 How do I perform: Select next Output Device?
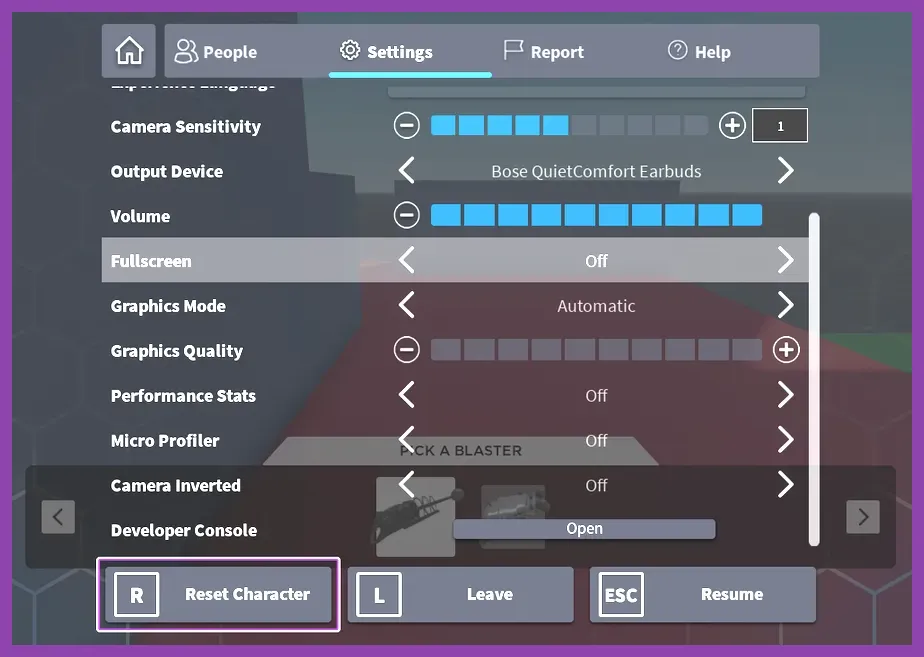[786, 171]
